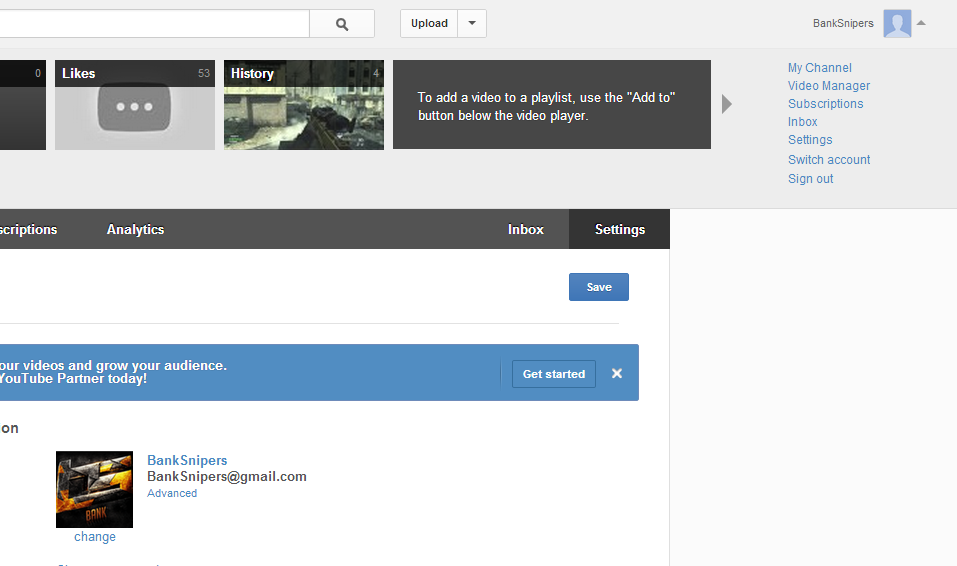957x566 pixels.
Task: Click the search magnifier button
Action: pos(342,24)
